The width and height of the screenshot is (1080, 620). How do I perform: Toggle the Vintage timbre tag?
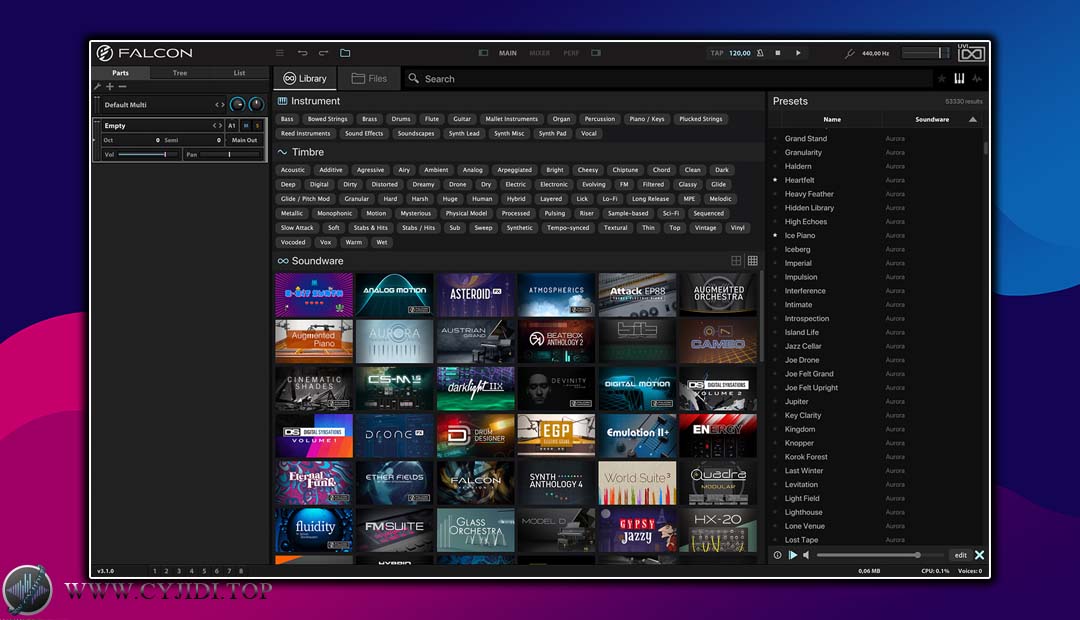pyautogui.click(x=705, y=228)
